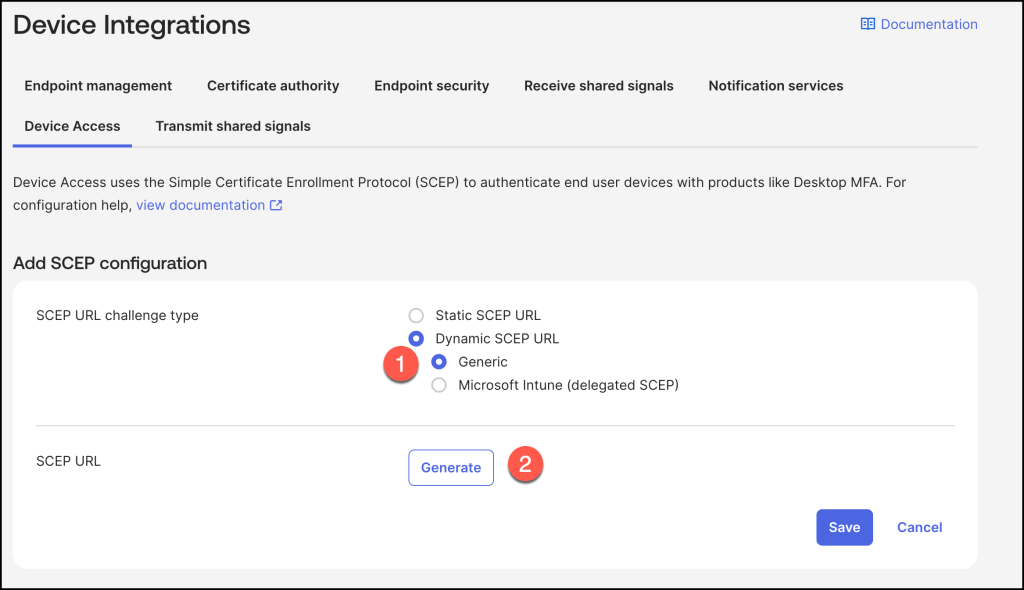Cancel the SCEP configuration
This screenshot has width=1024, height=590.
click(919, 527)
